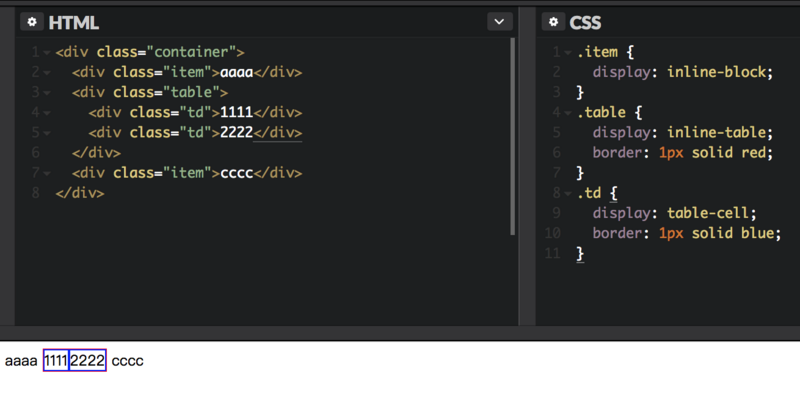Place cursor on inline-table value
The height and width of the screenshot is (398, 800).
tap(720, 133)
